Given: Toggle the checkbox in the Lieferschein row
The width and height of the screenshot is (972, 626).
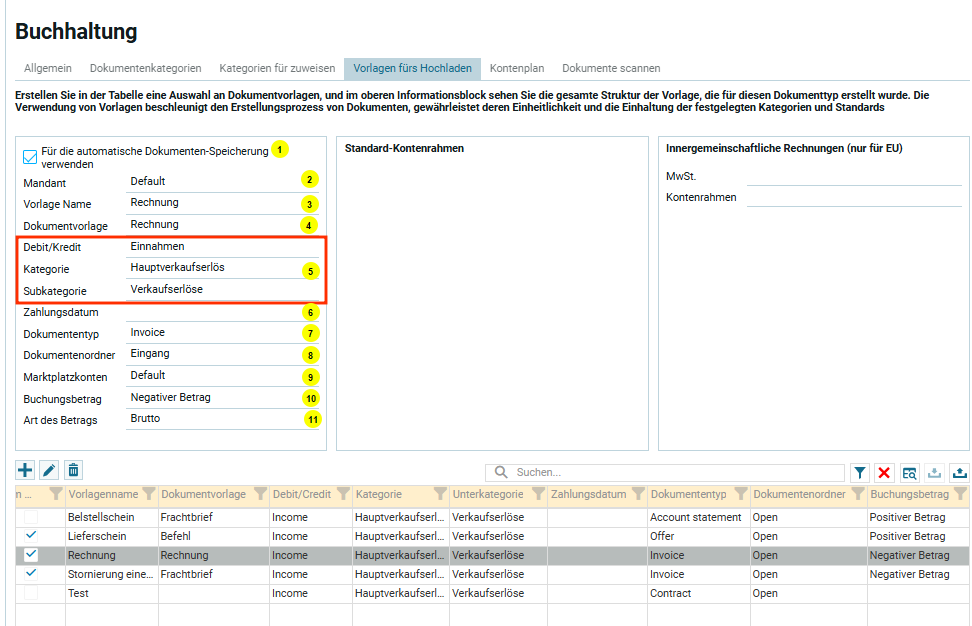Looking at the screenshot, I should point(31,536).
